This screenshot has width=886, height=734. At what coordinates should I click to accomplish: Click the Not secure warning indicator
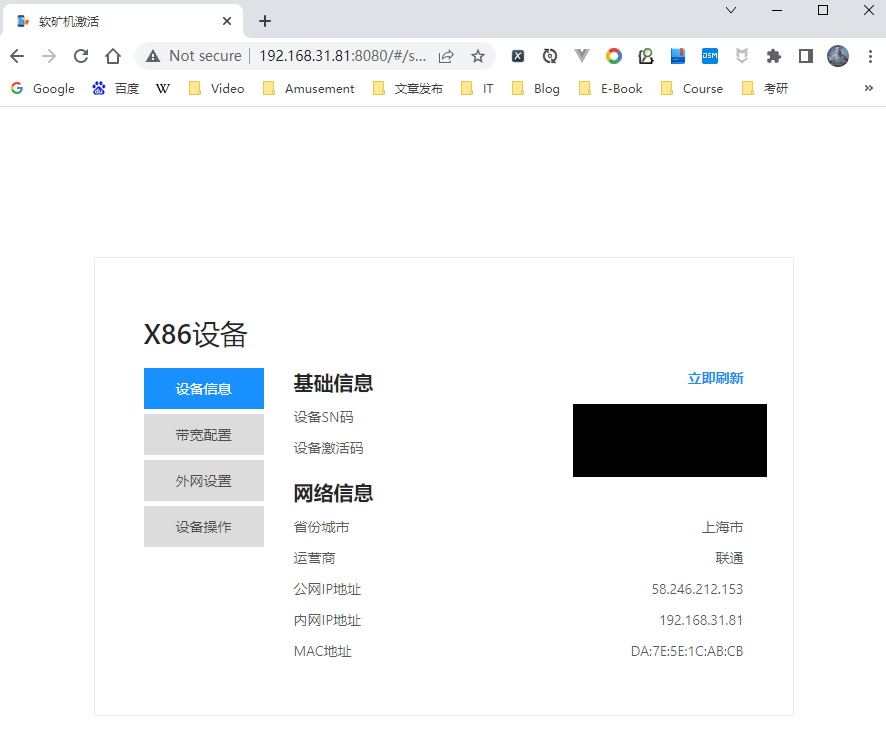pos(194,56)
